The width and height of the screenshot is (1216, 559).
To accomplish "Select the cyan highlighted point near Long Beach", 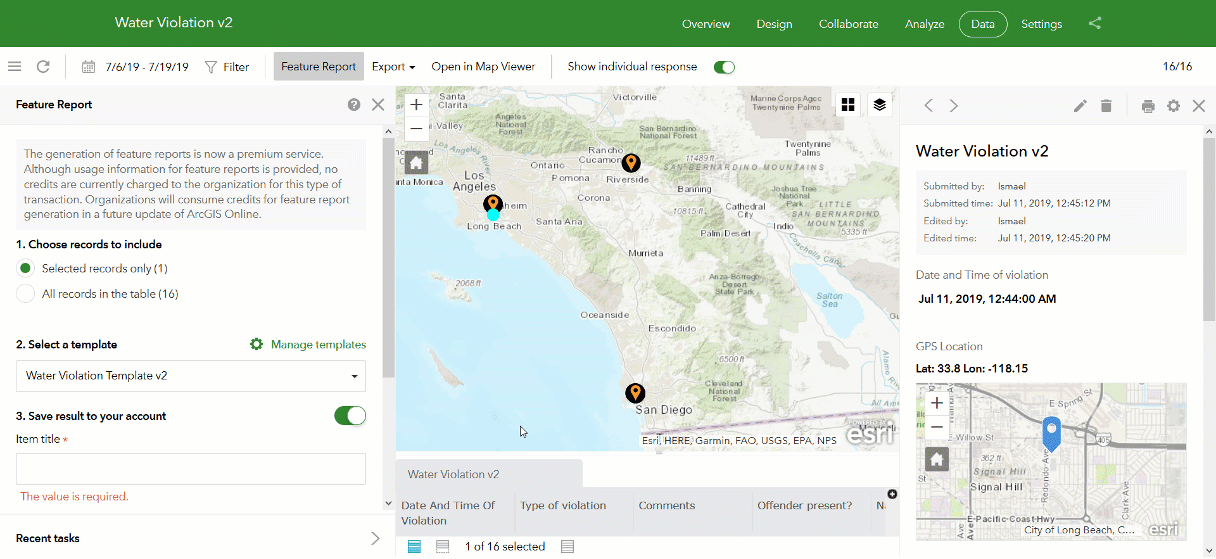I will (x=493, y=214).
